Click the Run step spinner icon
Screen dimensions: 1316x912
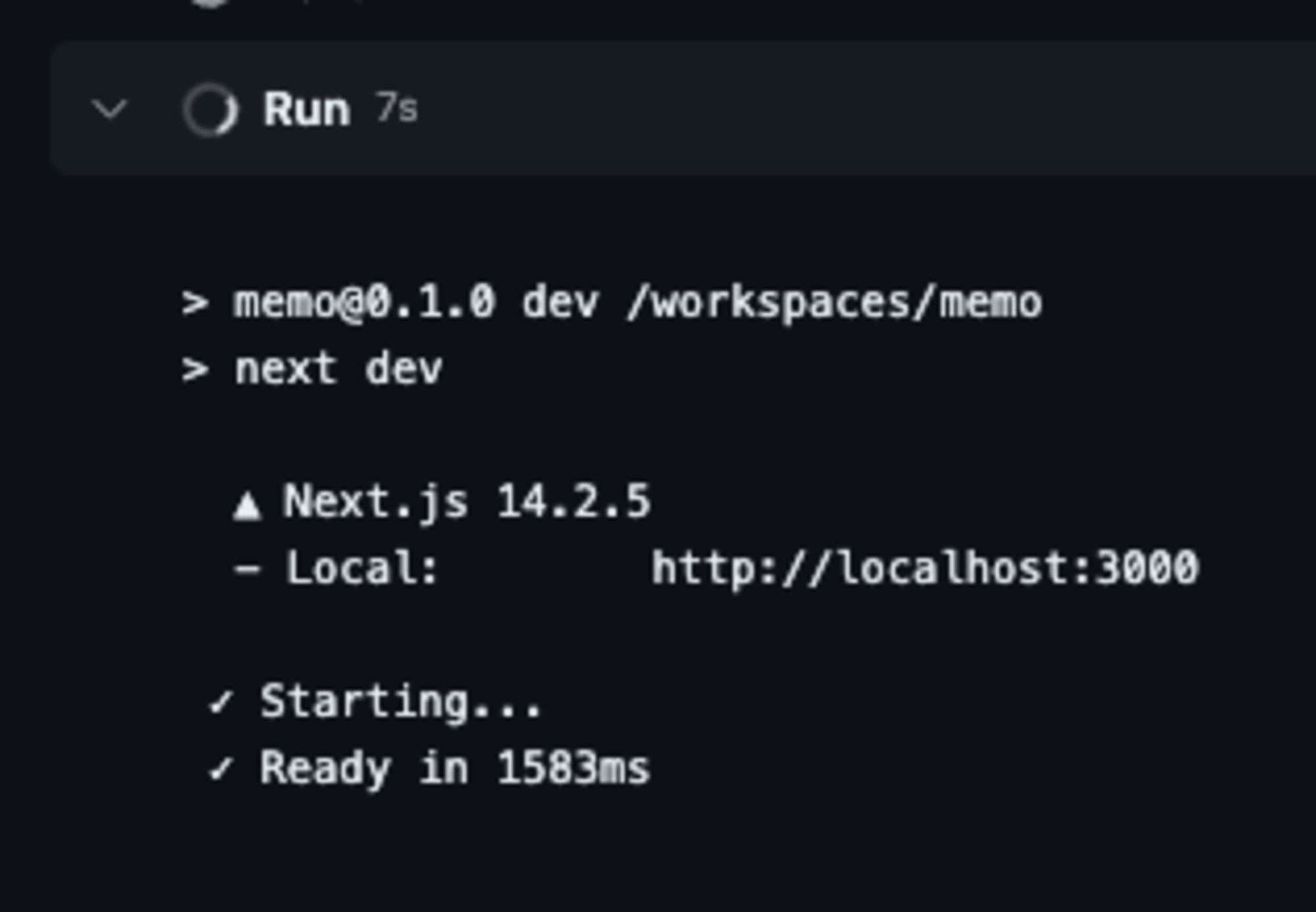pos(210,110)
